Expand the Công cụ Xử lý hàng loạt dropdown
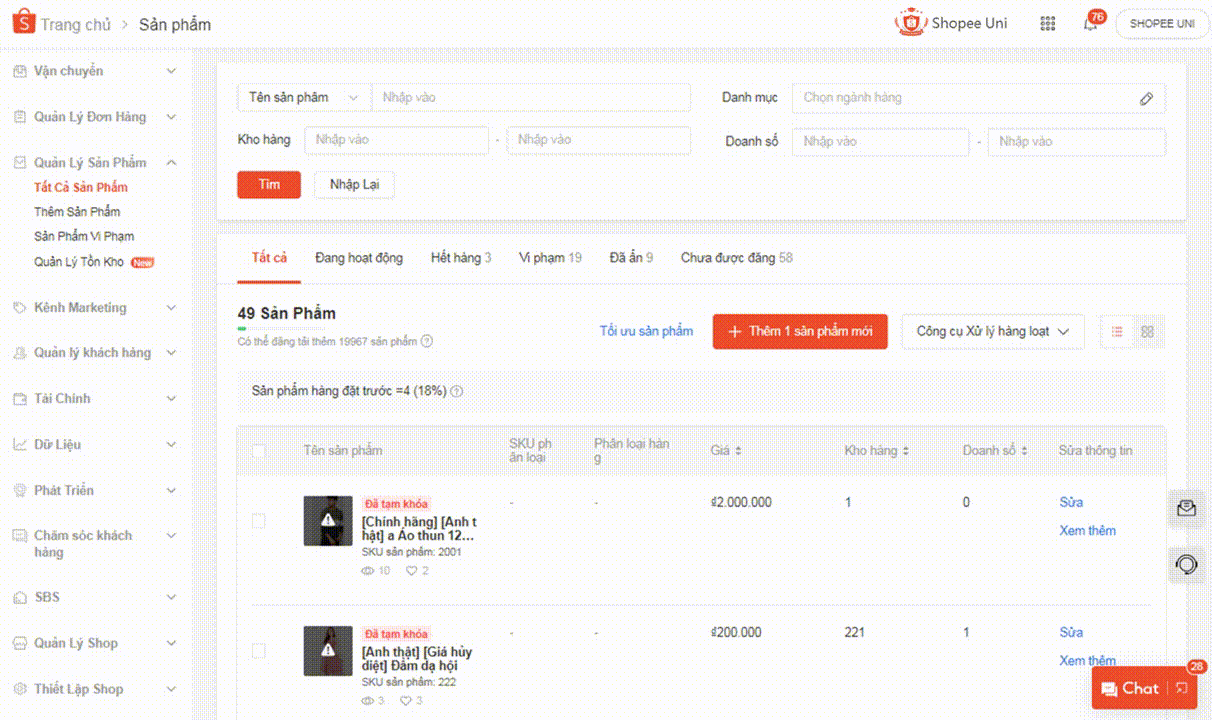The image size is (1212, 720). coord(992,330)
